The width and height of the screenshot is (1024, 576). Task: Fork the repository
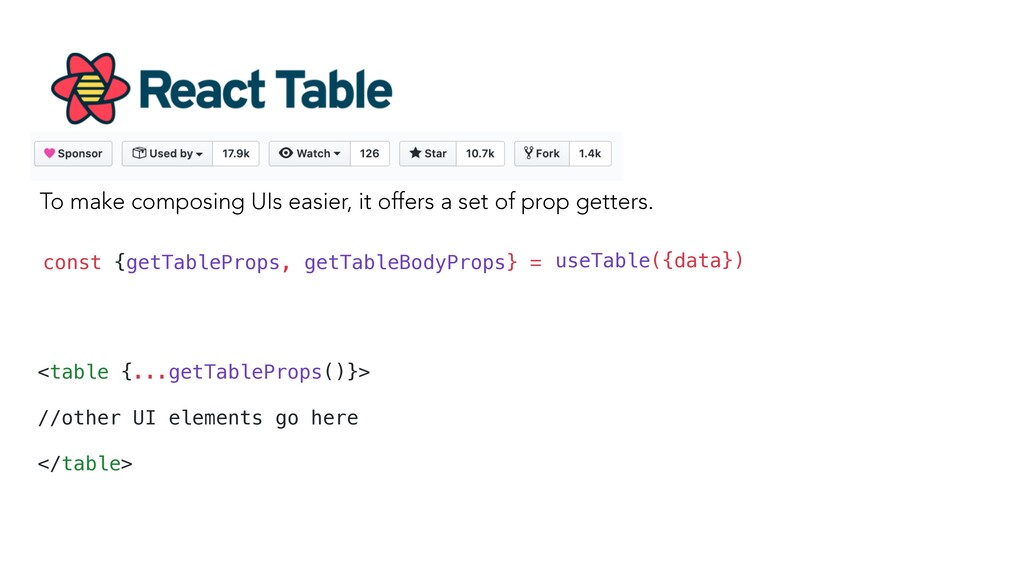coord(541,153)
